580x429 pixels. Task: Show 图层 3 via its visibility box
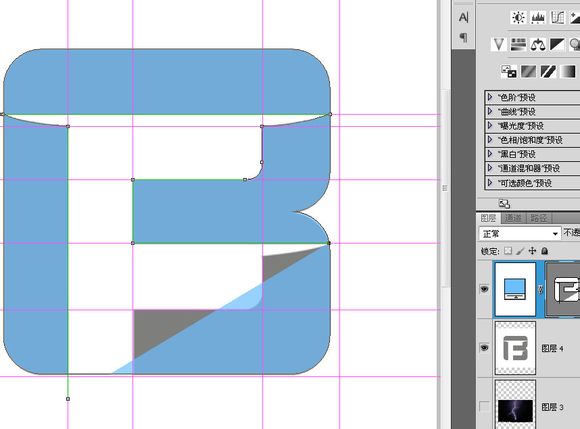484,406
